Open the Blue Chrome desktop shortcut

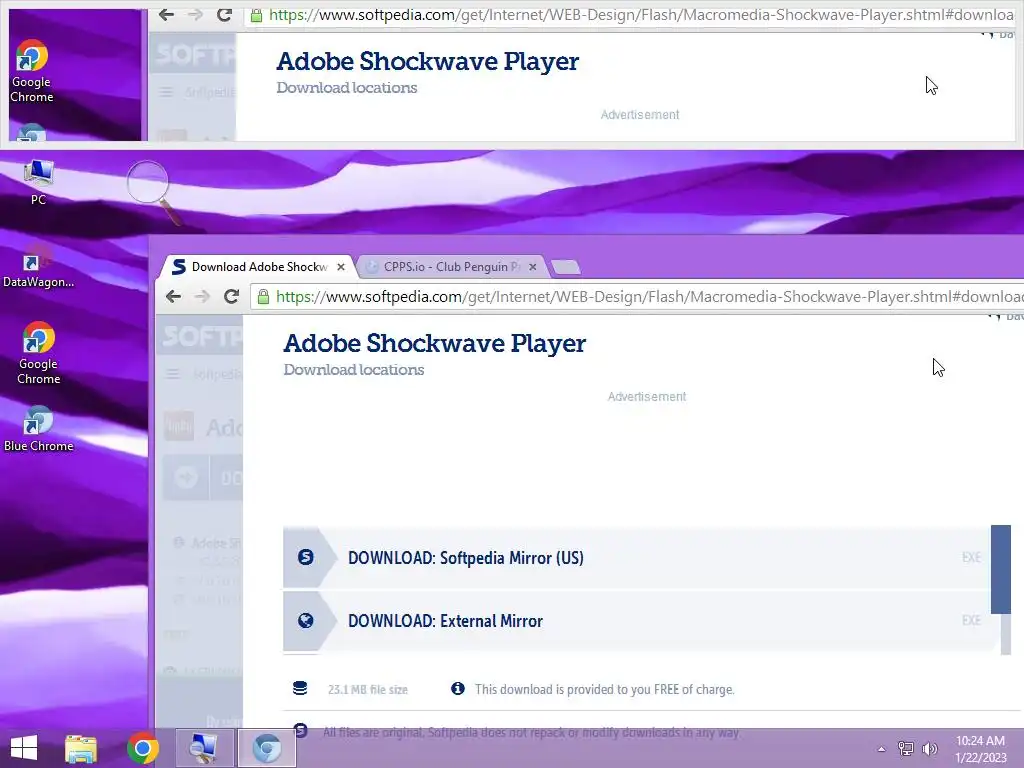click(39, 429)
